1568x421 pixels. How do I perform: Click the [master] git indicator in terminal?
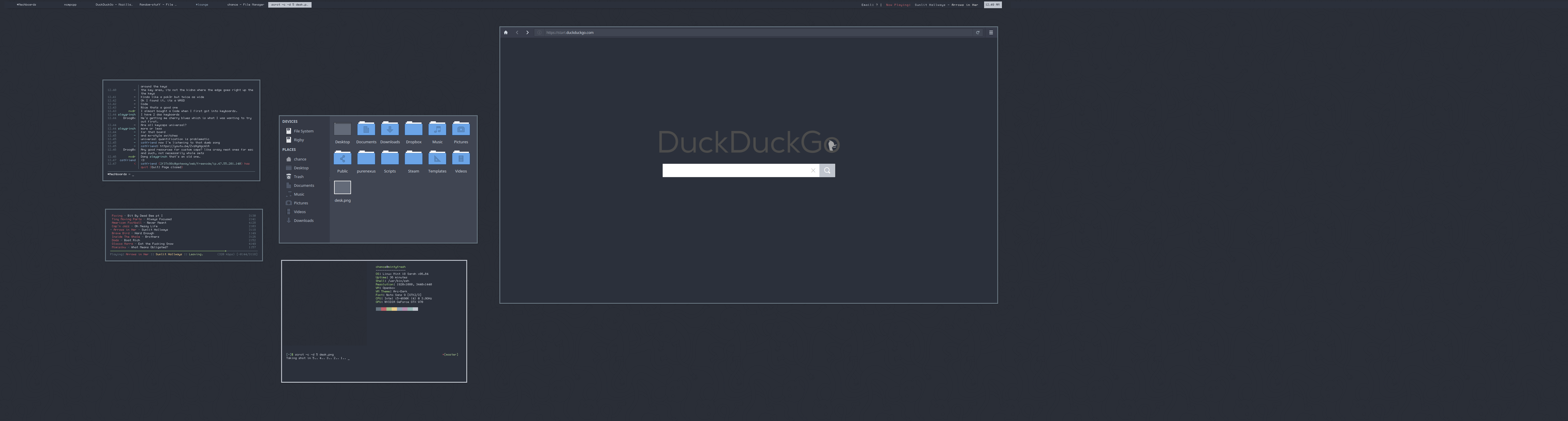451,355
